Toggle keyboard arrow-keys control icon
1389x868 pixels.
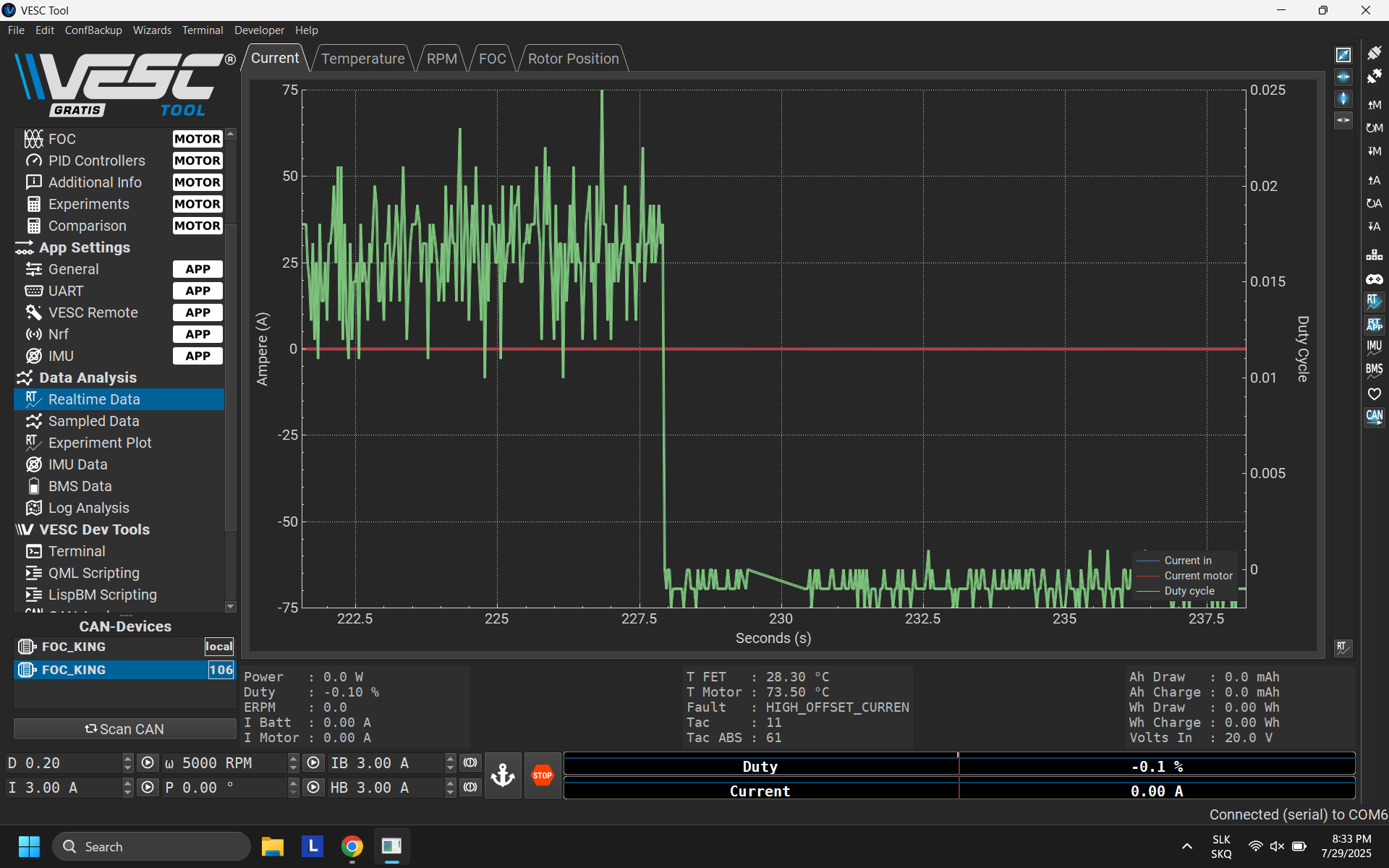click(1374, 255)
